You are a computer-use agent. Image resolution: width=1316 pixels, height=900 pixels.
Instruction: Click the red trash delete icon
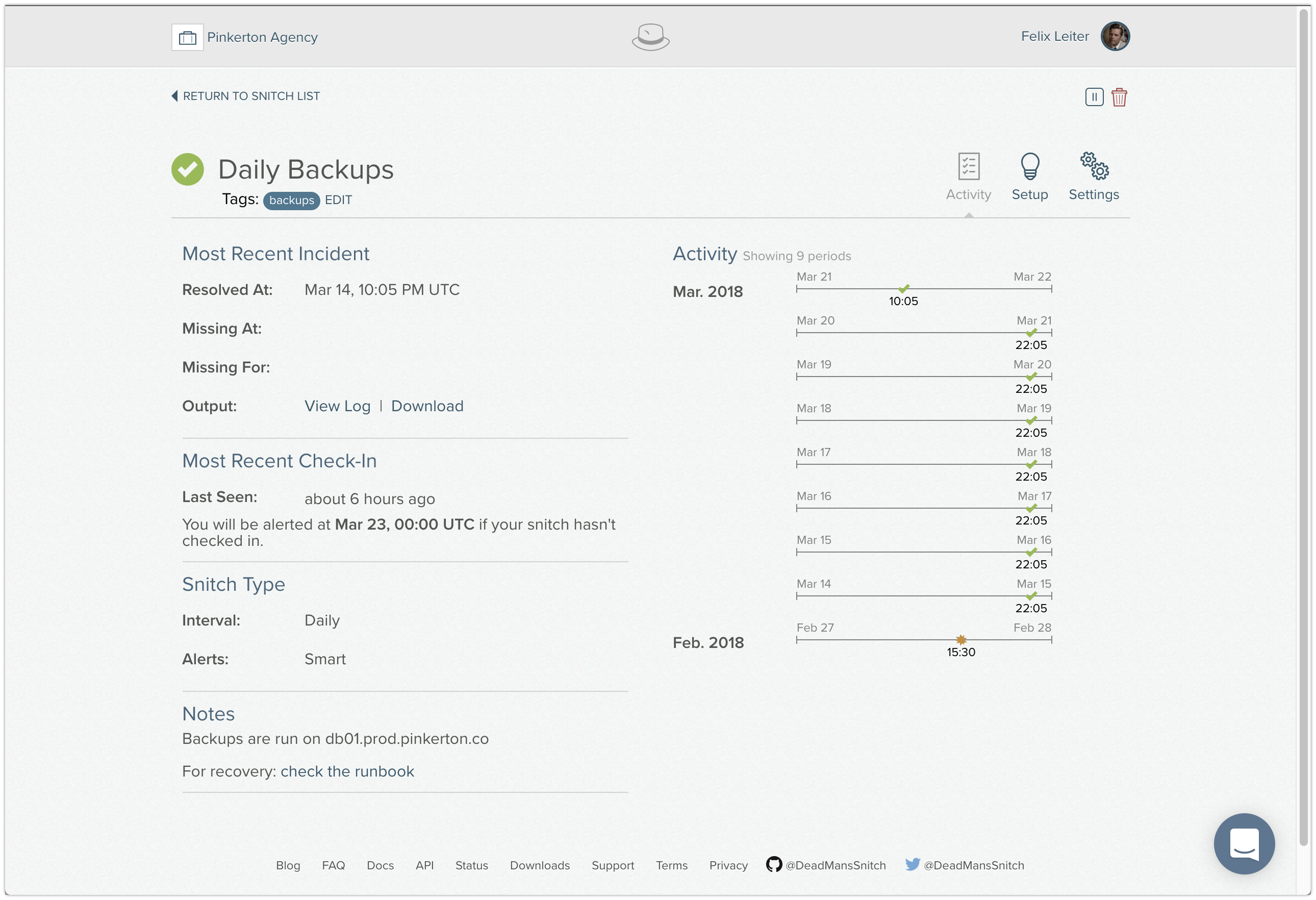[1119, 97]
